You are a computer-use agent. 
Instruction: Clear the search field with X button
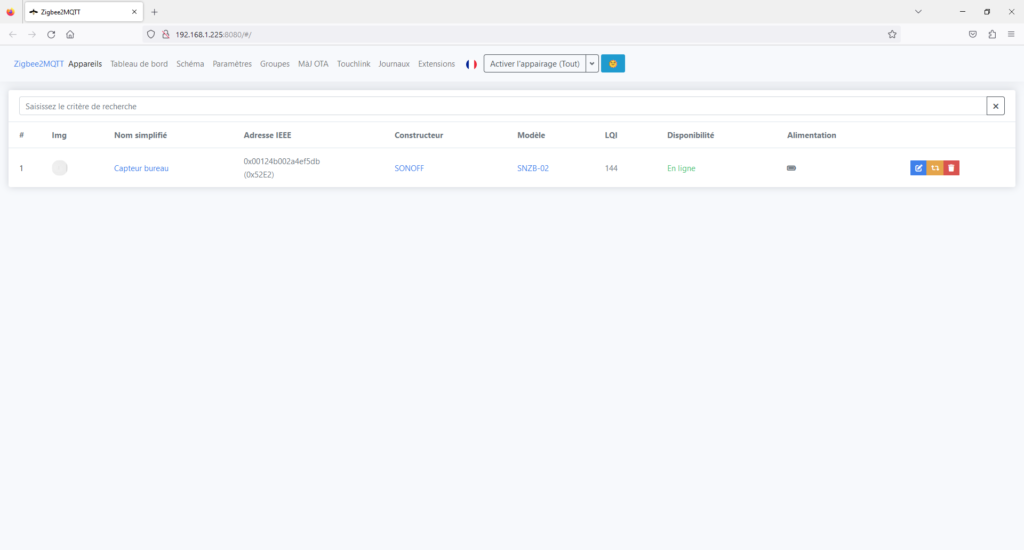click(995, 106)
